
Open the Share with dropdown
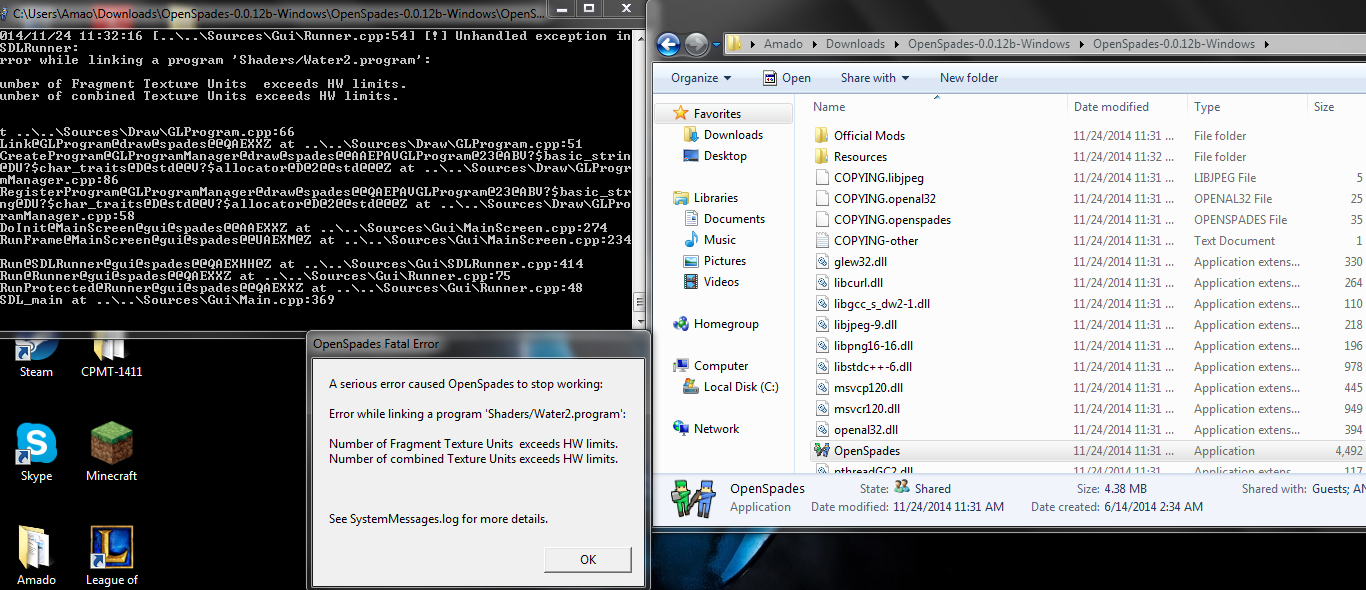tap(875, 78)
